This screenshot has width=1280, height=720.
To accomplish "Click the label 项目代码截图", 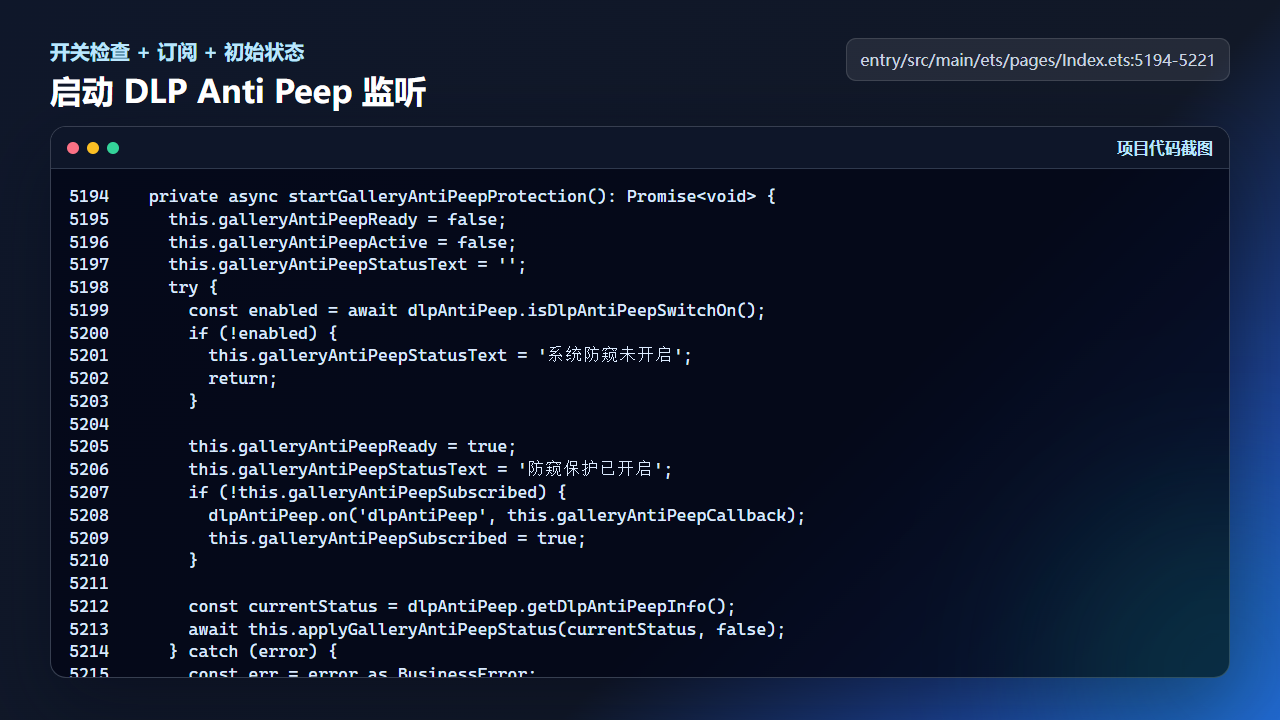I will tap(1165, 148).
